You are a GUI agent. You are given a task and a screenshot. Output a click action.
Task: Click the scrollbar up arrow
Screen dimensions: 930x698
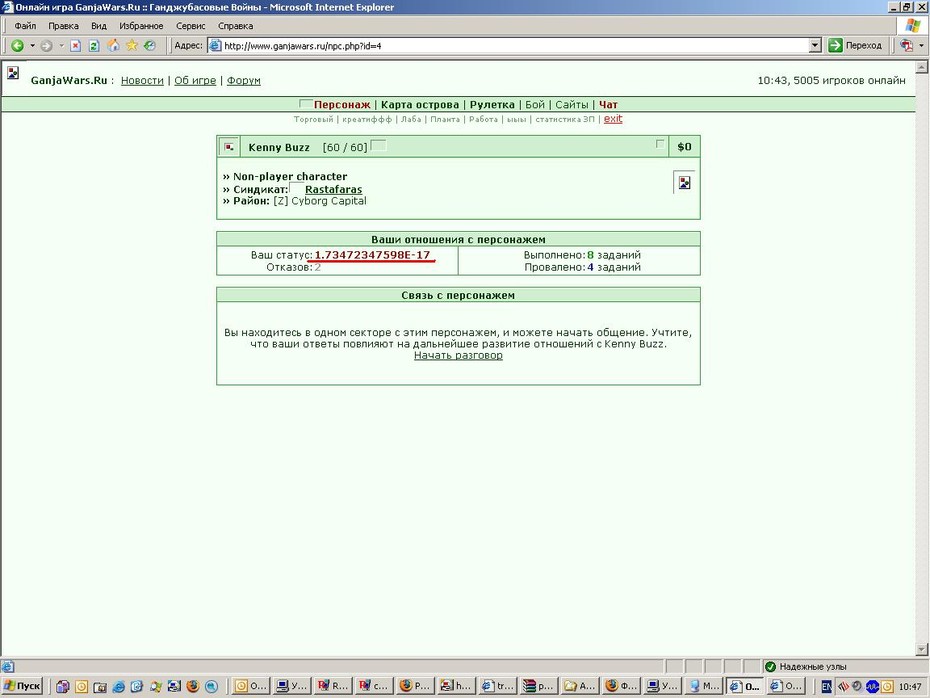922,67
